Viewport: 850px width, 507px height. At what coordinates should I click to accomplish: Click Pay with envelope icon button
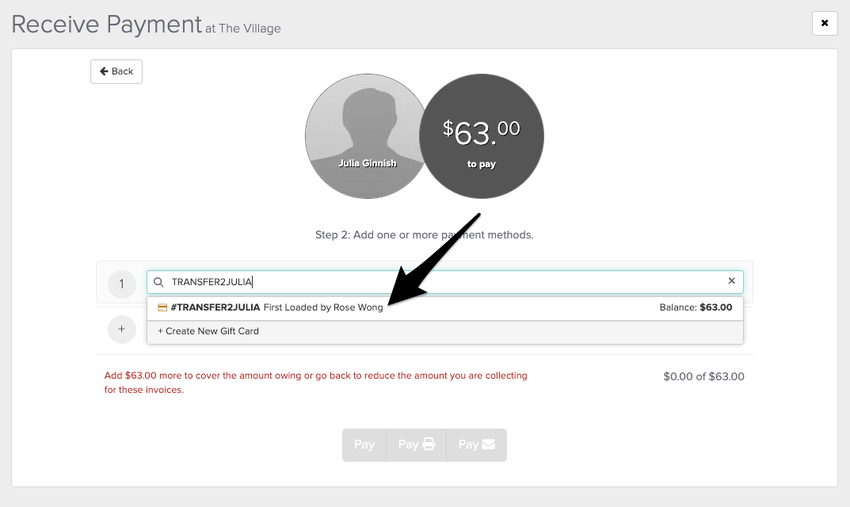[x=476, y=445]
